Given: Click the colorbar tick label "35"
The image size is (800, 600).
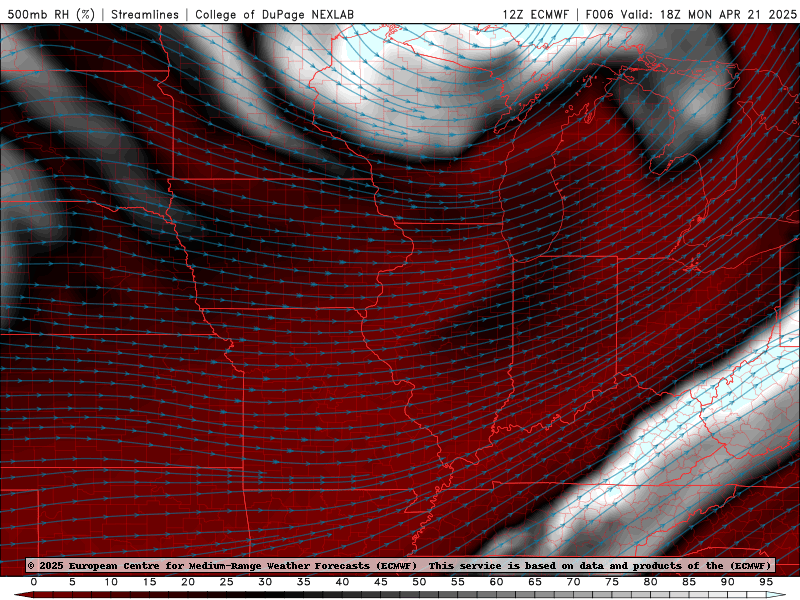Looking at the screenshot, I should click(304, 582).
